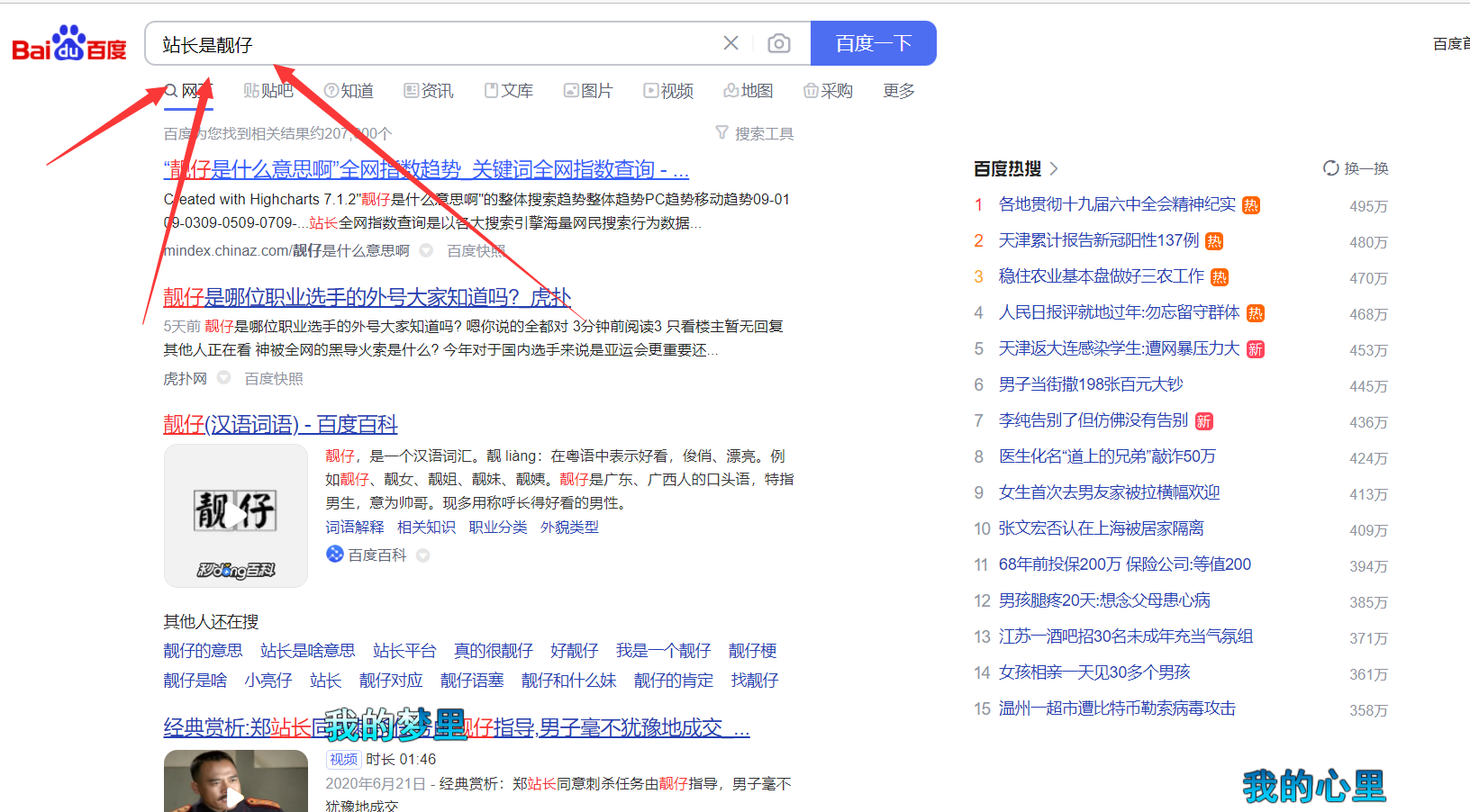Open hot search 天津累计报告新冠阳性137例
The height and width of the screenshot is (812, 1470).
[x=1099, y=240]
